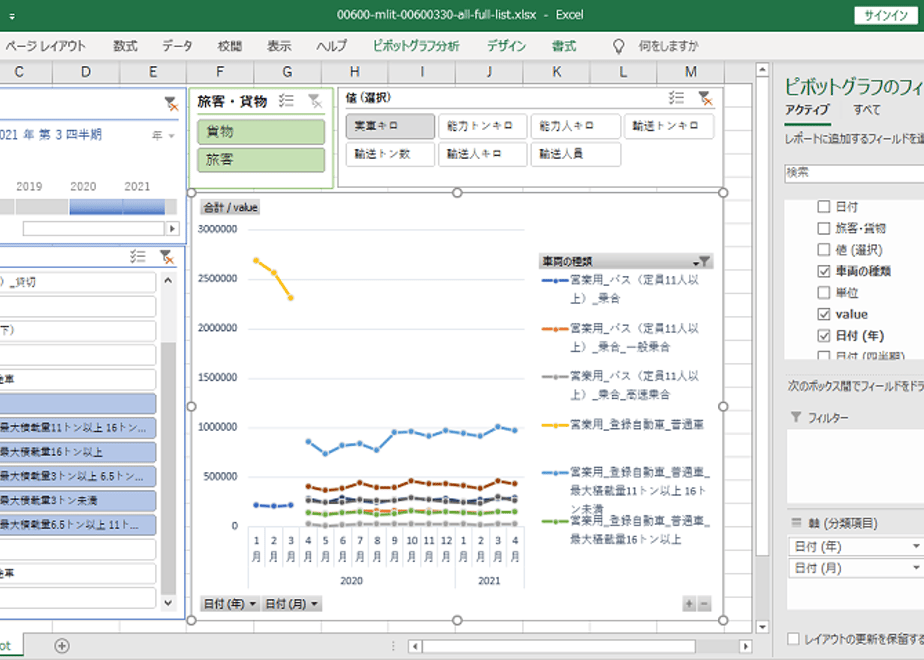Open 日付 (月) axis area dropdown arrow
Viewport: 924px width, 660px height.
coord(916,567)
